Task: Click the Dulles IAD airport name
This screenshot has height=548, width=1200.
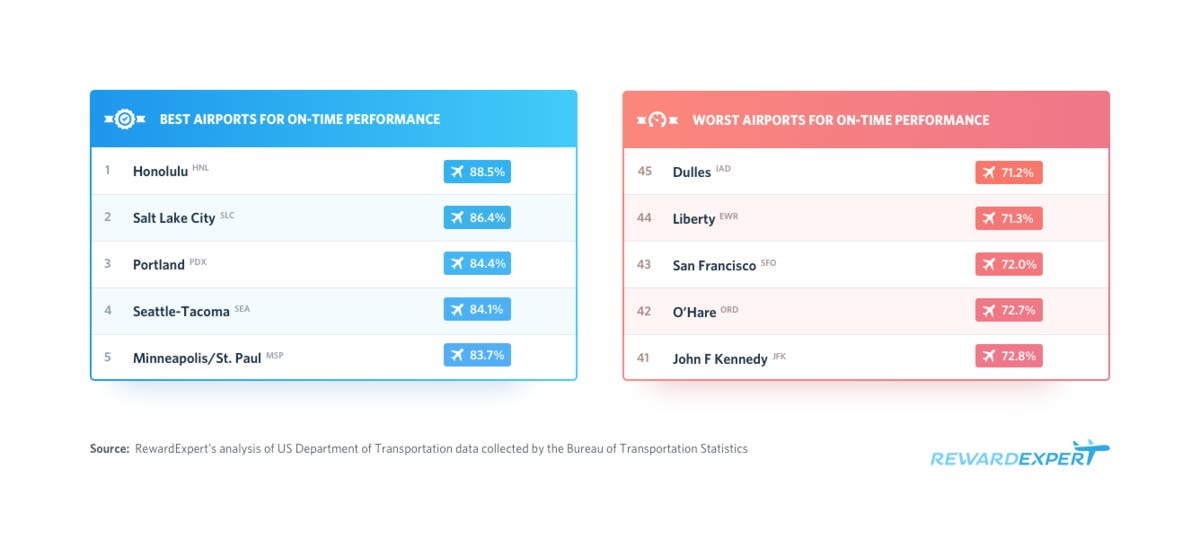Action: coord(692,172)
